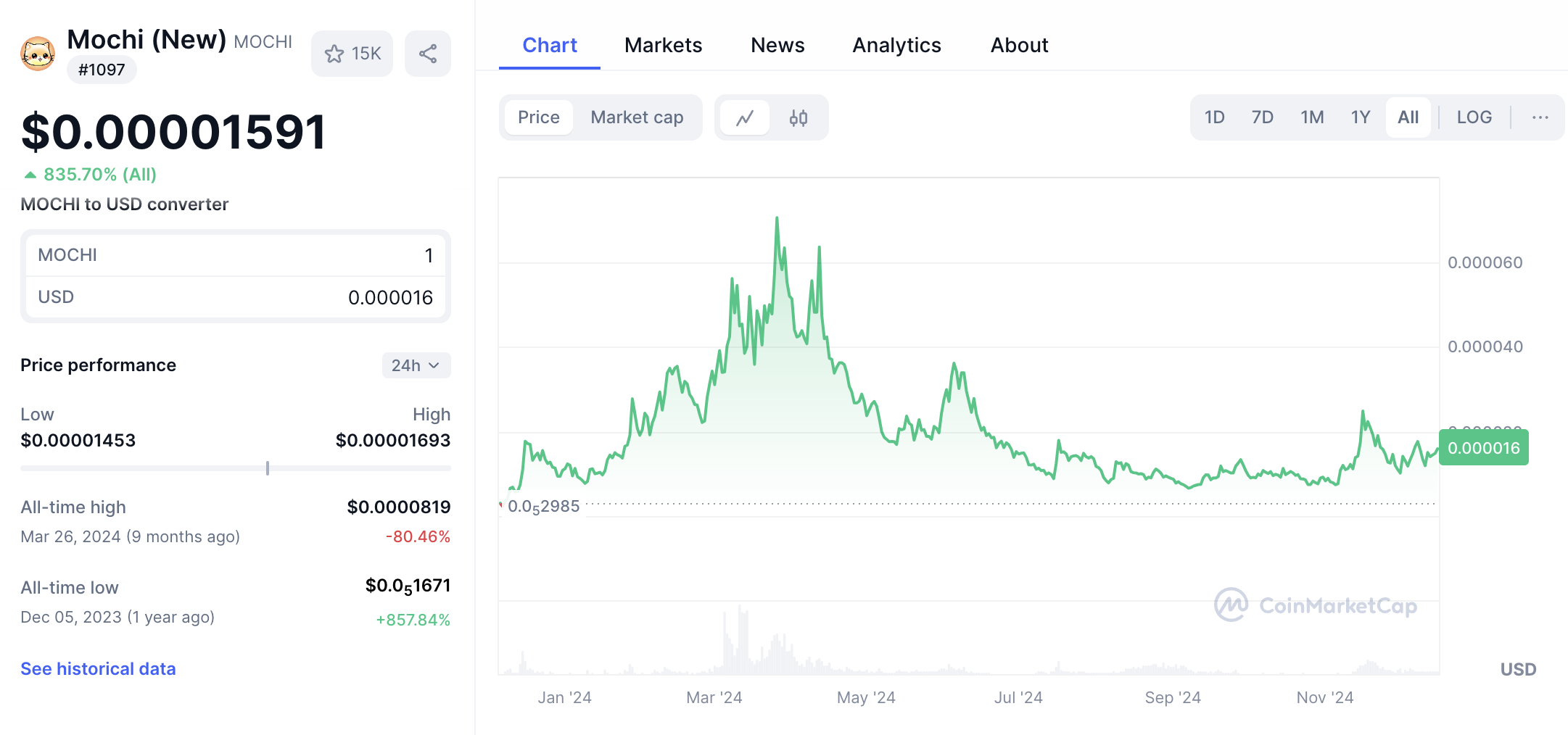This screenshot has width=1568, height=735.
Task: Click the #1097 rank badge
Action: [102, 70]
